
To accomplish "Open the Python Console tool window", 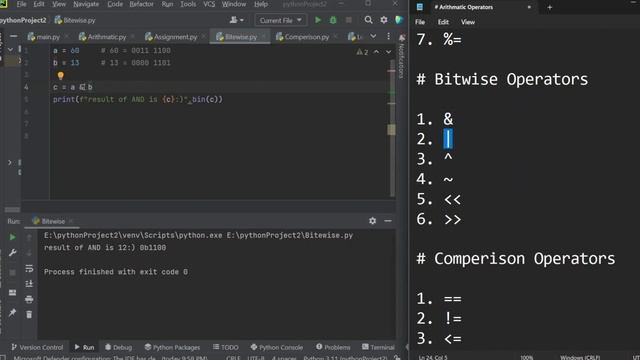I will coord(277,347).
